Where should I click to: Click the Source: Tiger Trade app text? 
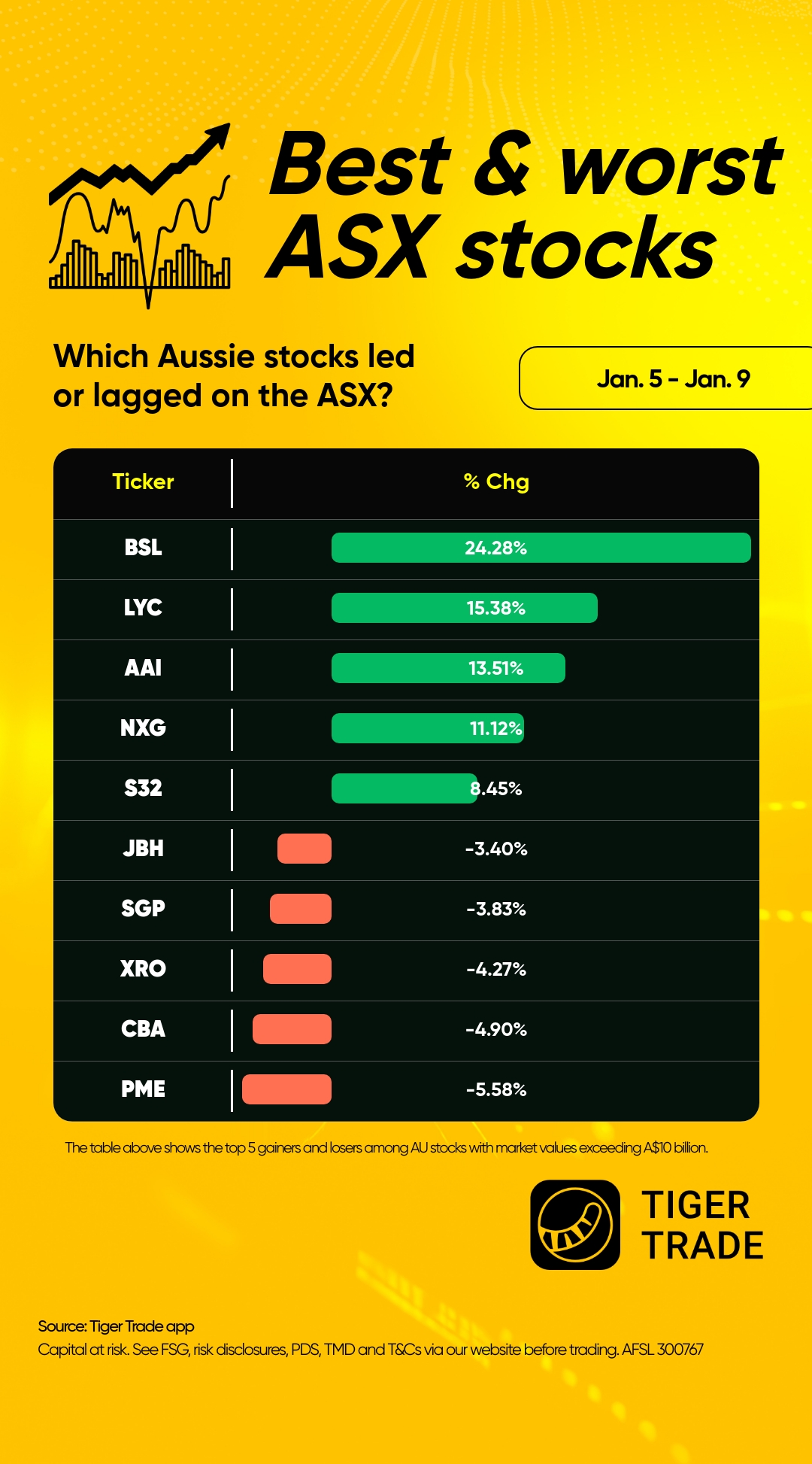tap(117, 1326)
